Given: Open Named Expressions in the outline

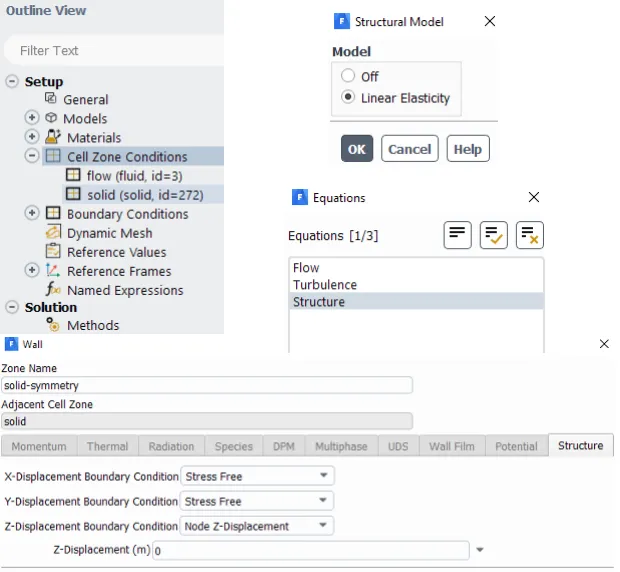Looking at the screenshot, I should click(125, 290).
